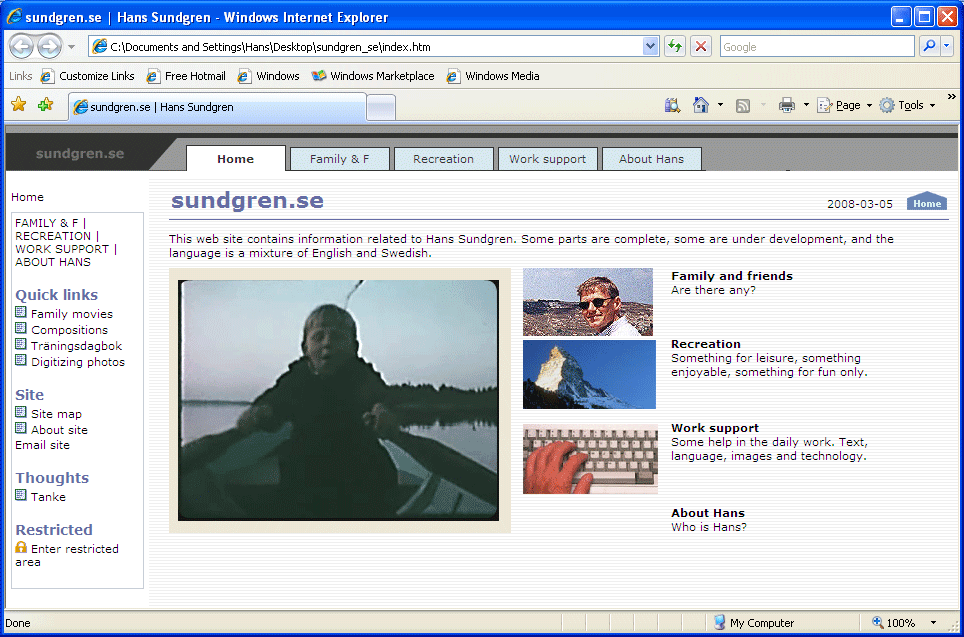Viewport: 964px width, 637px height.
Task: Click the rowing boat movie image
Action: pos(339,401)
